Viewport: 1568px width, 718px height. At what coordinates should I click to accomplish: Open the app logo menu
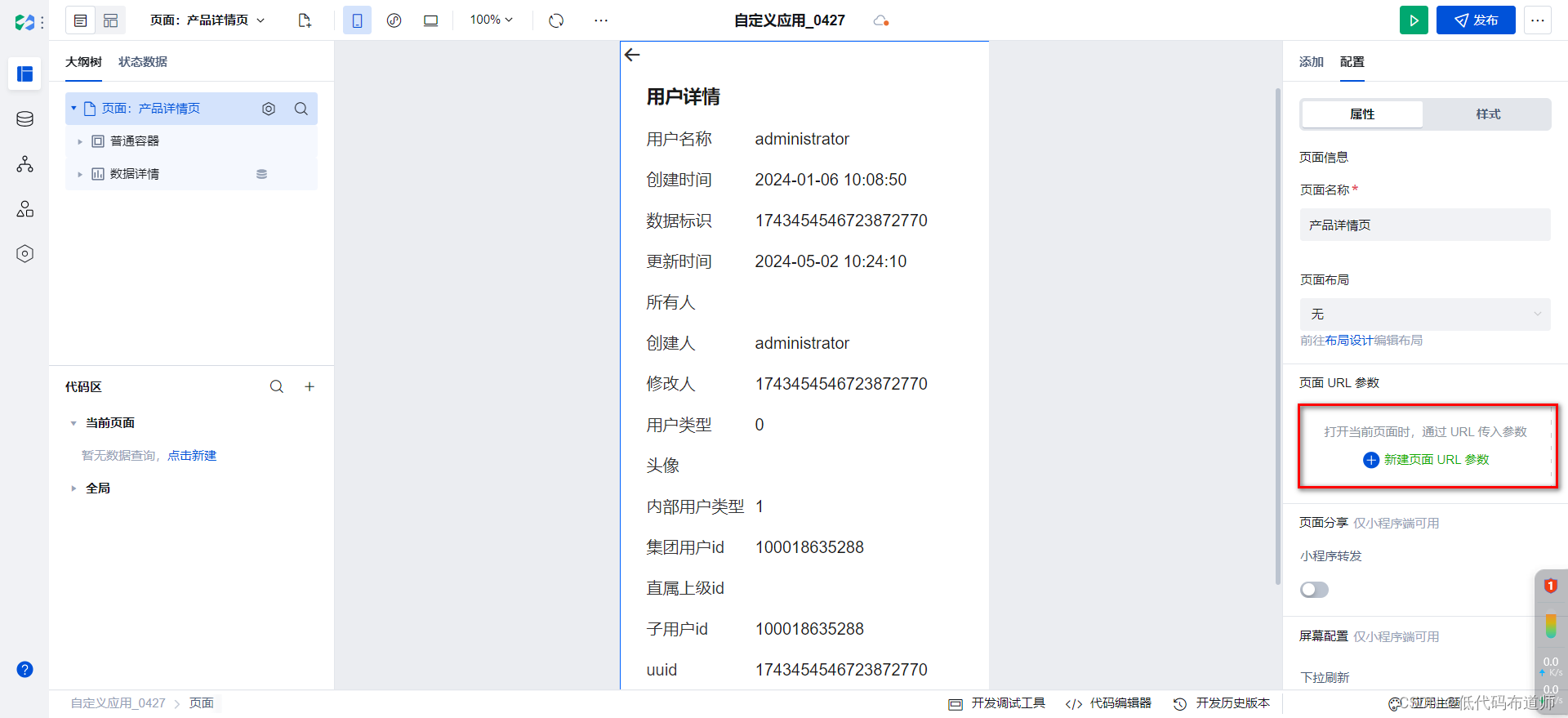tap(25, 22)
